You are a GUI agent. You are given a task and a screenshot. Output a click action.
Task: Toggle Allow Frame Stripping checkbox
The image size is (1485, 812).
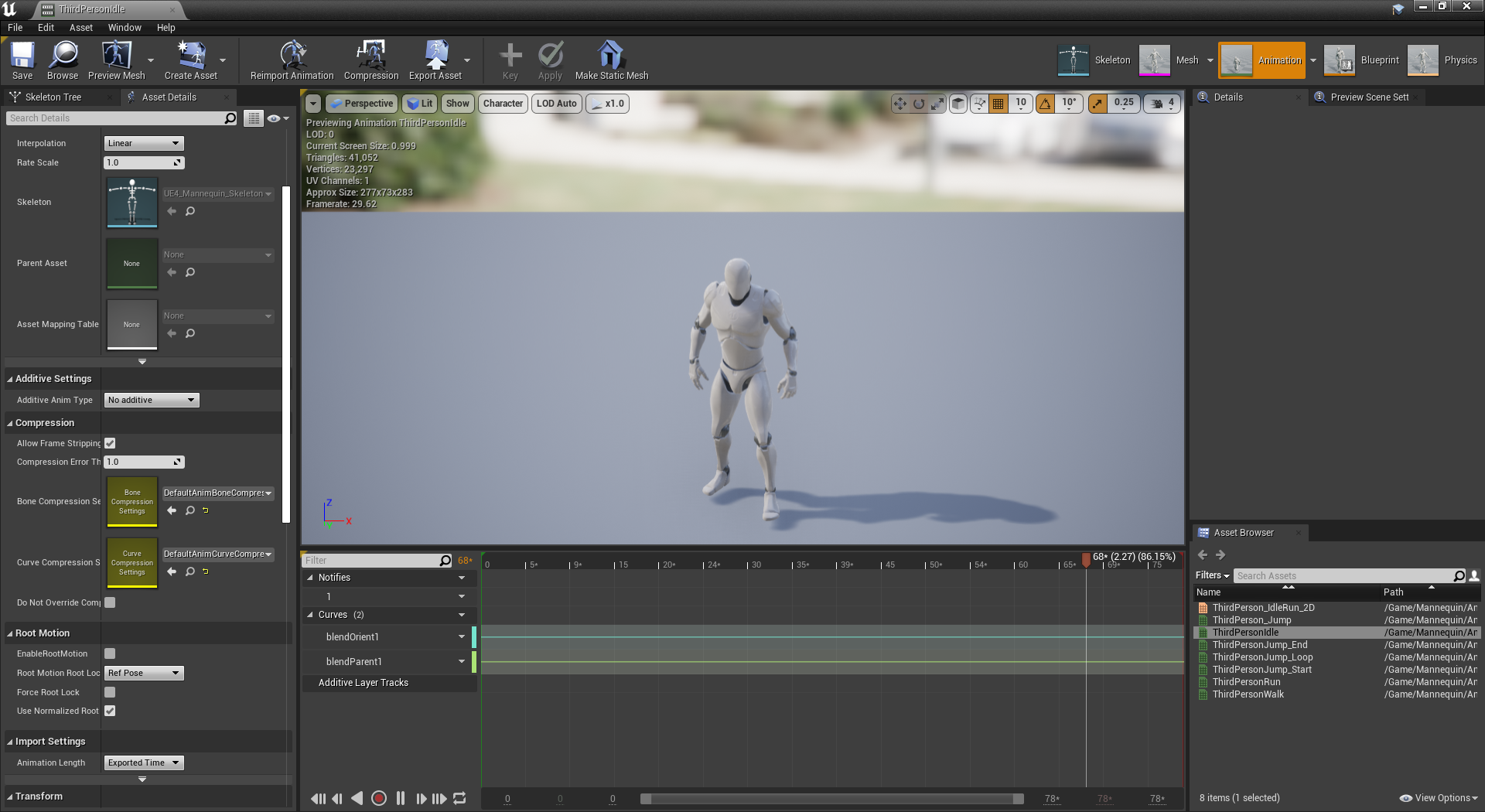[x=110, y=443]
